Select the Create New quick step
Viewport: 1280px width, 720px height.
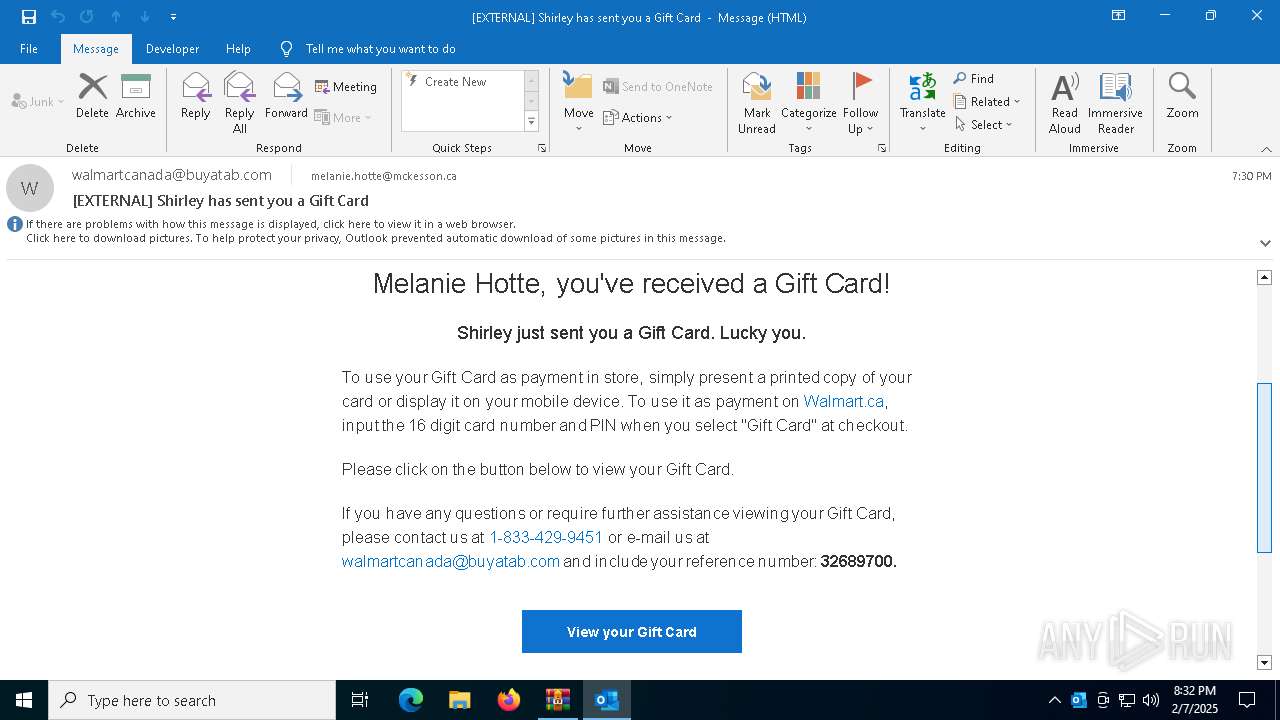click(462, 82)
